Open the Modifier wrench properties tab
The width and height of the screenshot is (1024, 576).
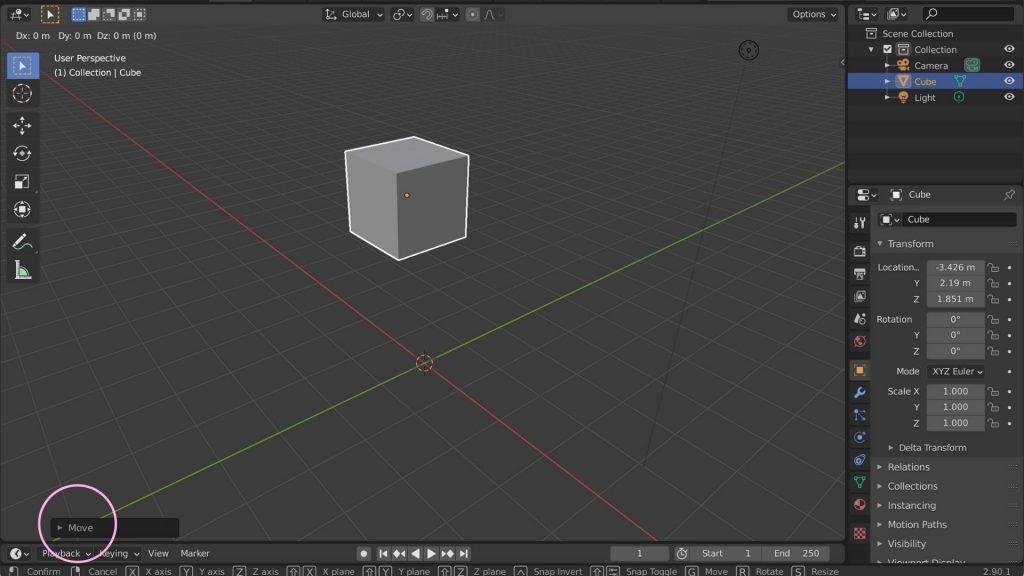859,392
